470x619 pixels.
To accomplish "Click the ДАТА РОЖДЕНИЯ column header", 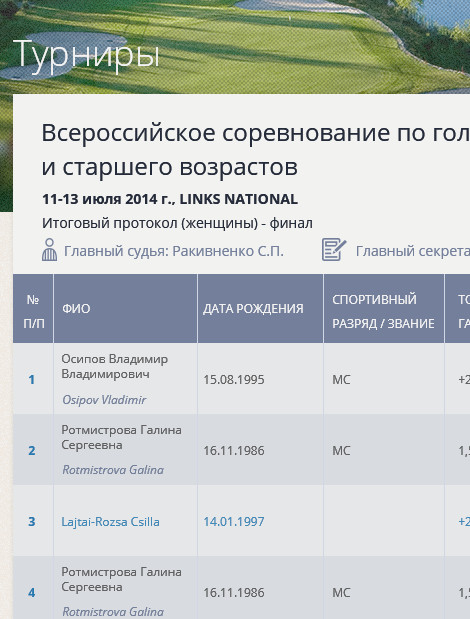I will pos(253,308).
